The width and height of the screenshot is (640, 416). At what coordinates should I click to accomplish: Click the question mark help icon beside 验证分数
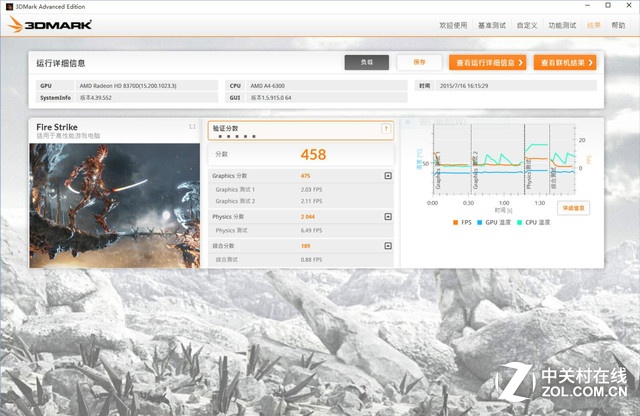(386, 129)
